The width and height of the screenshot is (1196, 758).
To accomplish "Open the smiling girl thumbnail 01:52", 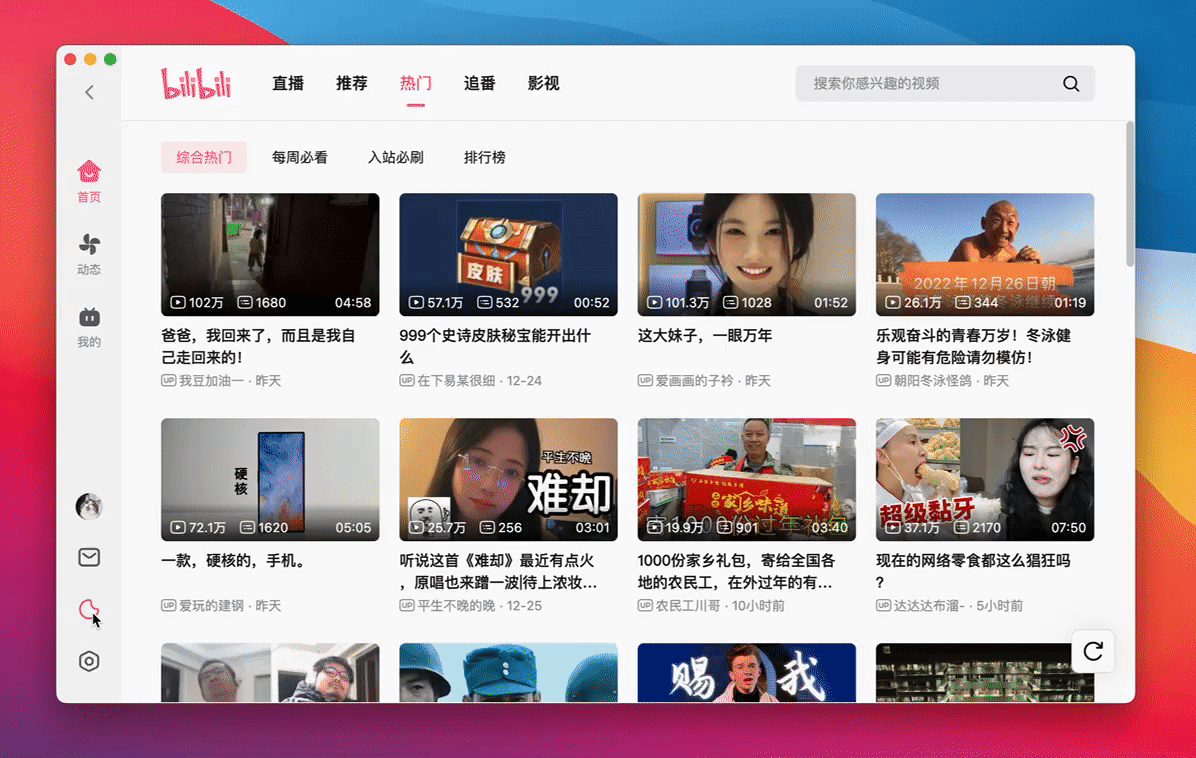I will [747, 255].
